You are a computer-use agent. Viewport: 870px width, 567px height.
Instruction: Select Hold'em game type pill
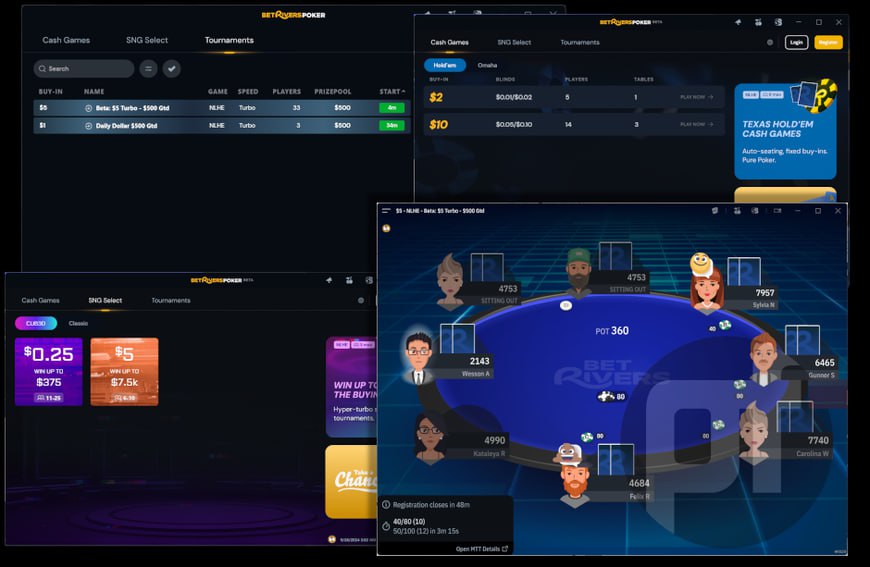click(x=444, y=65)
